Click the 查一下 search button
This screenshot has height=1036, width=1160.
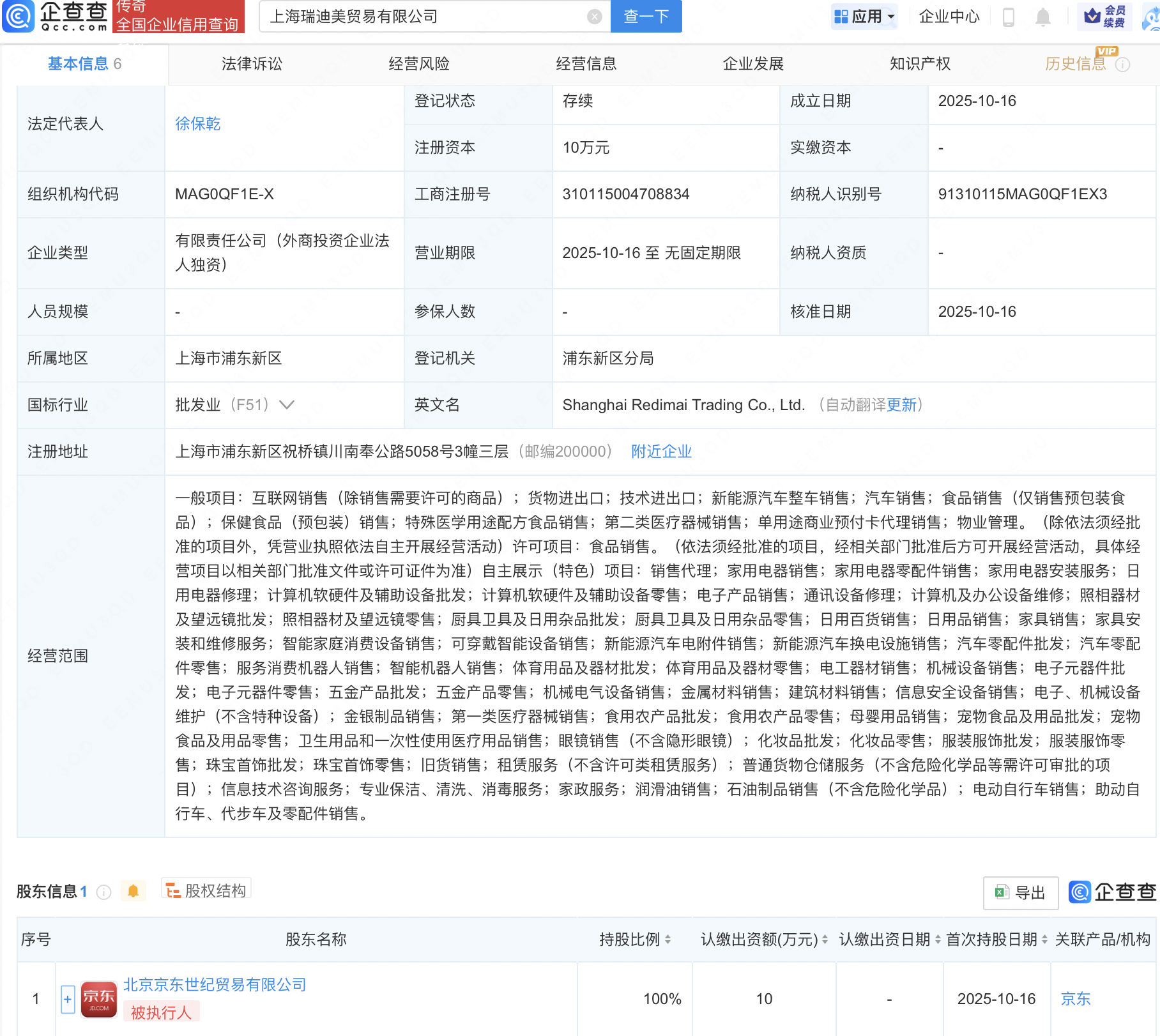pyautogui.click(x=646, y=17)
